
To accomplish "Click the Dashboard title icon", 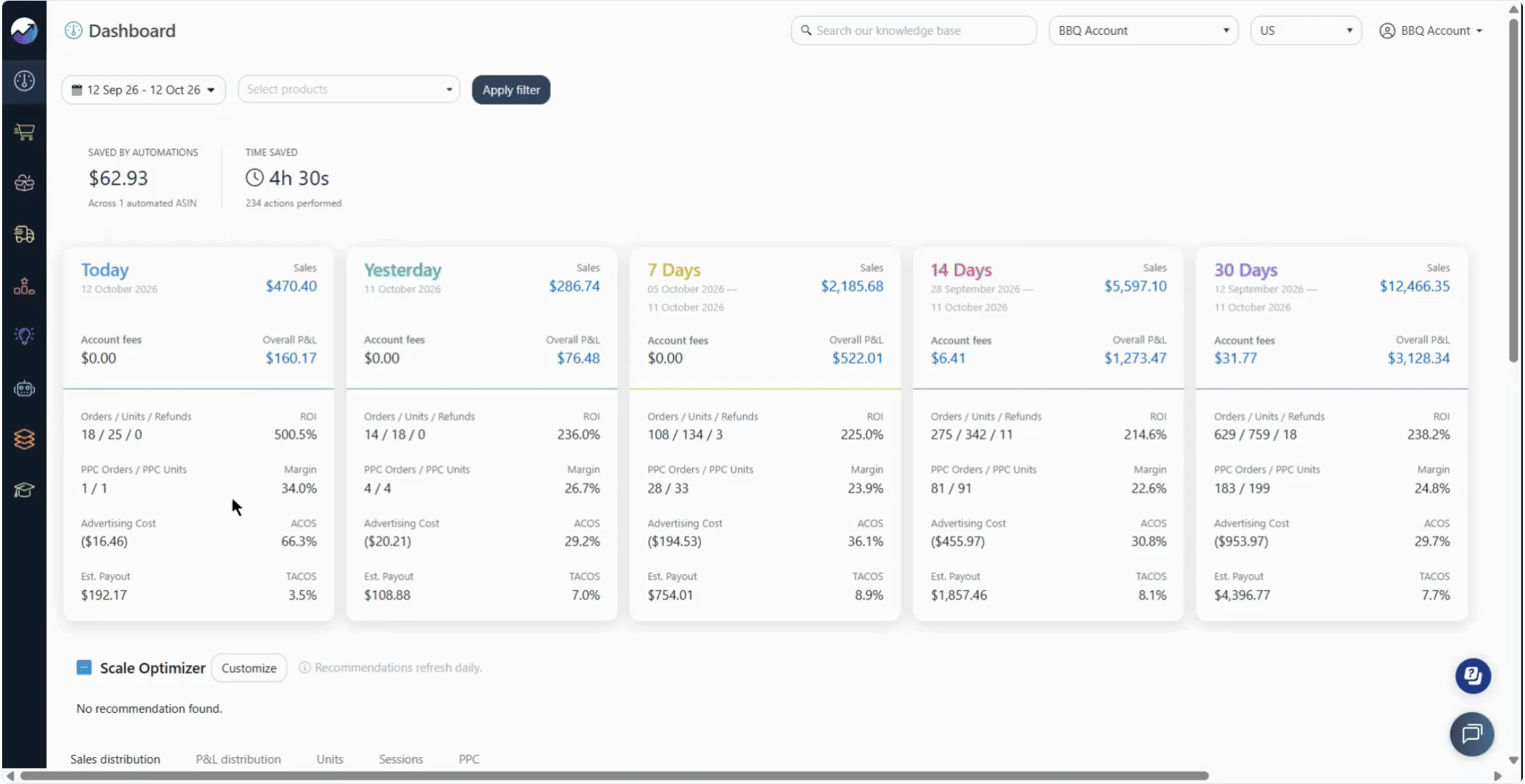I will tap(73, 30).
